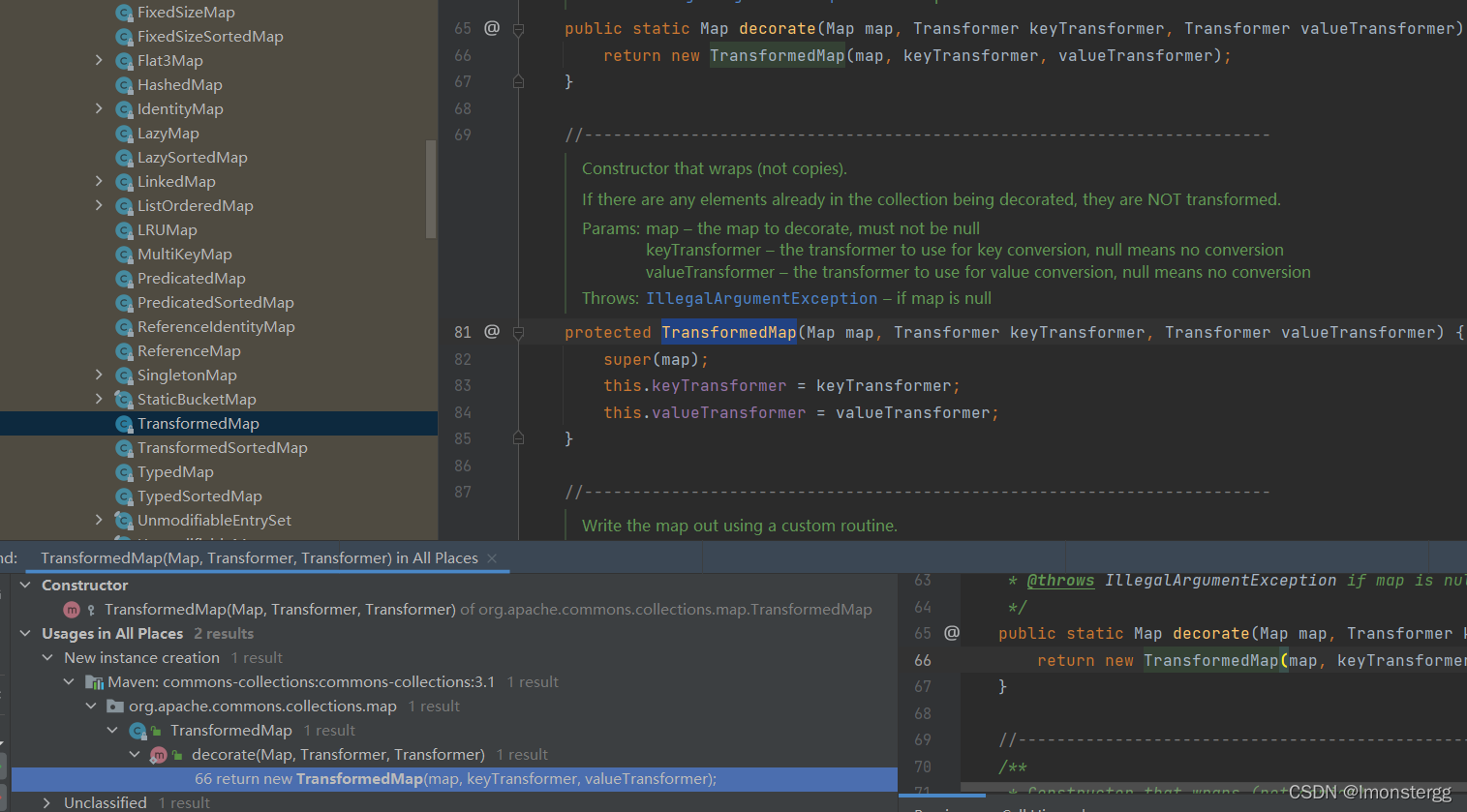Screen dimensions: 1467x812
Task: Click the fold end marker on line 67
Action: click(518, 82)
